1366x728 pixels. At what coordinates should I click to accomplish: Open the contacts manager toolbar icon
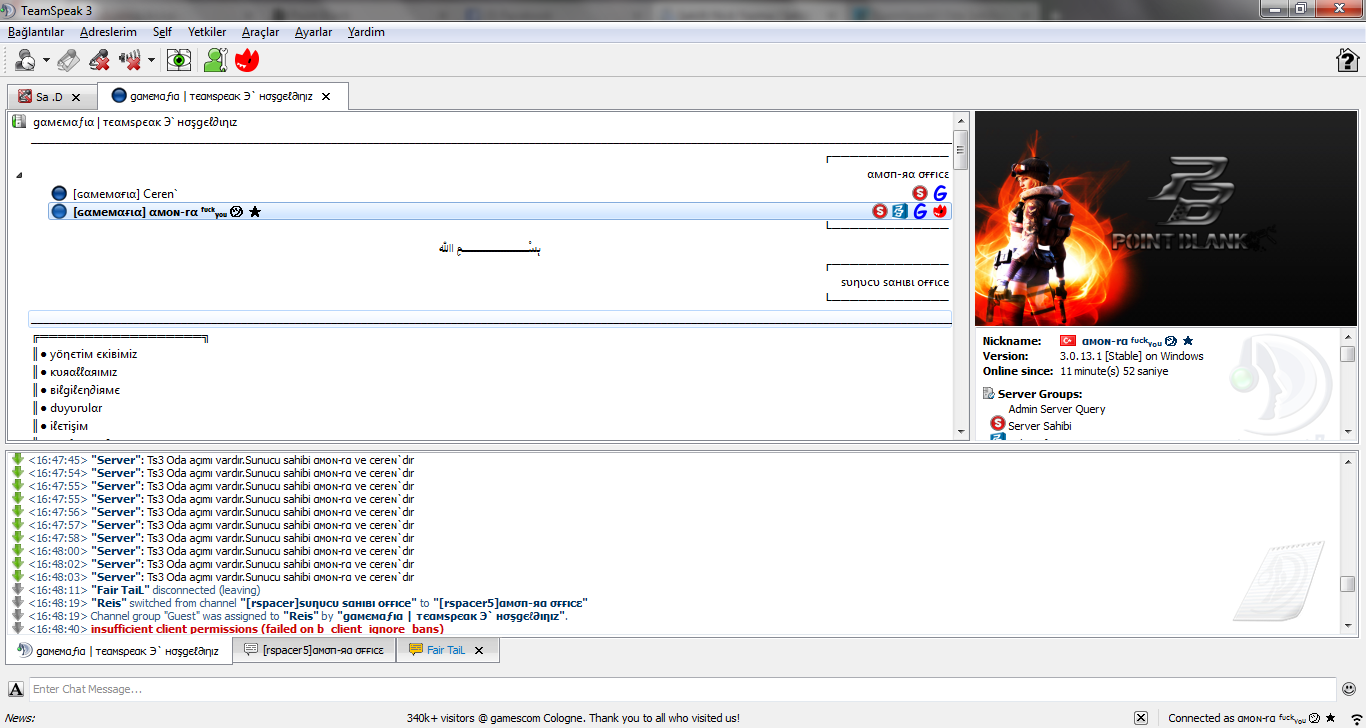coord(215,61)
